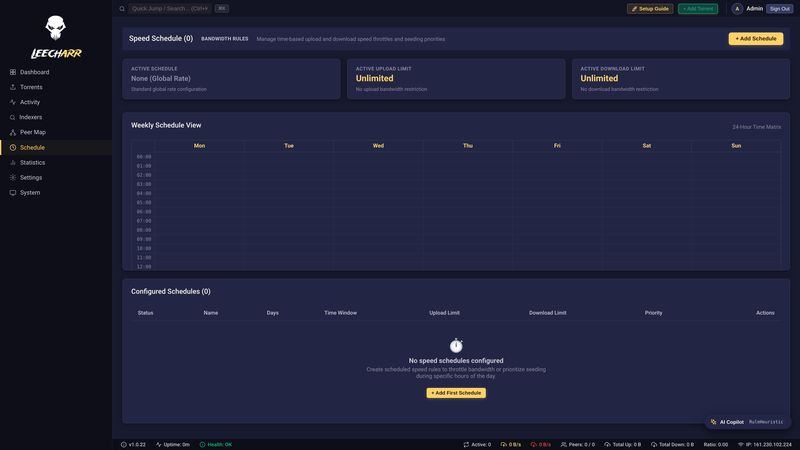Click the Mon column header

199,146
